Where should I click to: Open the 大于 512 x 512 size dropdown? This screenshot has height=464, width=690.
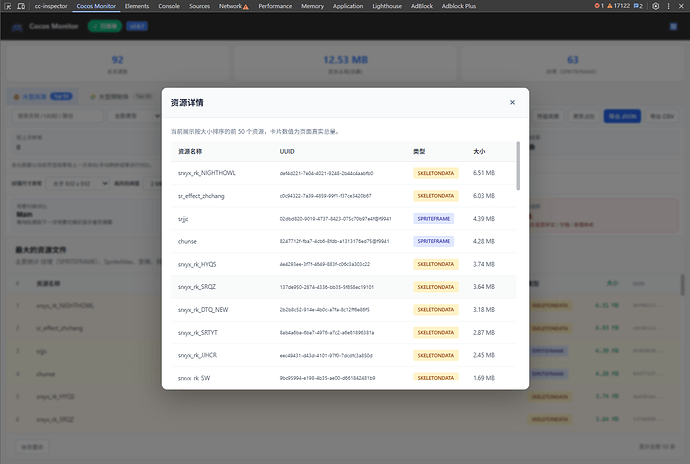(78, 184)
